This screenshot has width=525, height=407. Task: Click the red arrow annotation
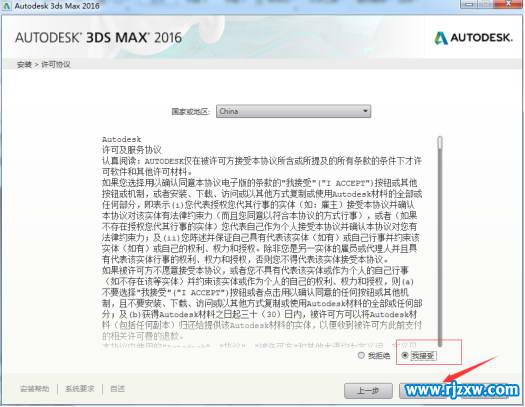click(470, 370)
